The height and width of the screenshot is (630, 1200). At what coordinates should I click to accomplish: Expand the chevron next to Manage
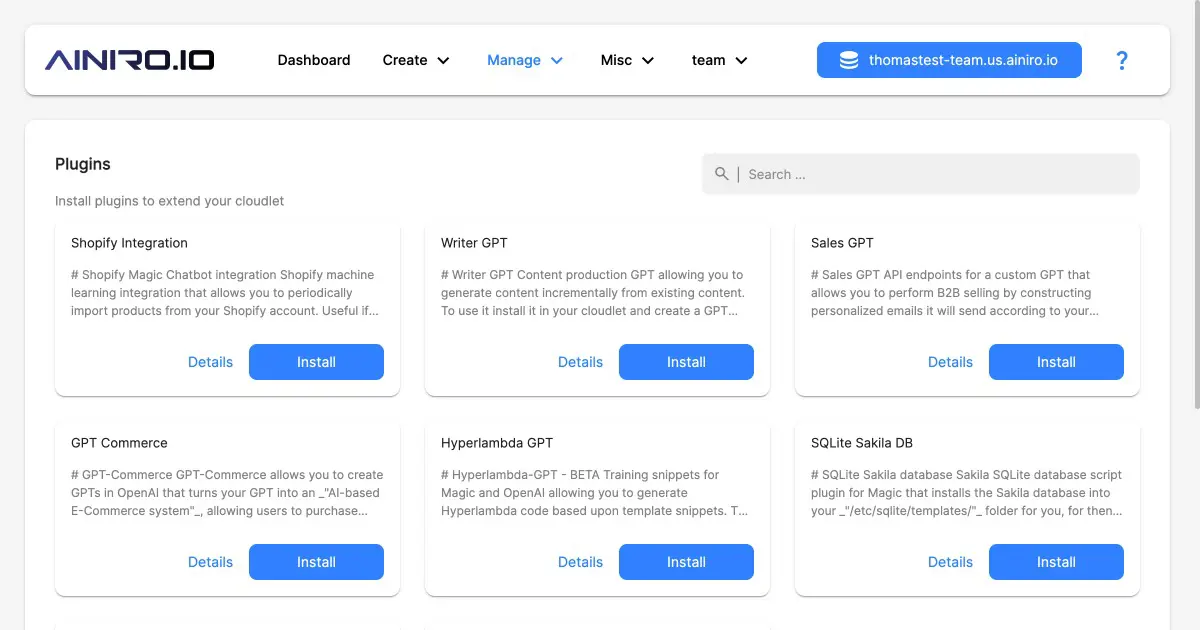pos(557,61)
